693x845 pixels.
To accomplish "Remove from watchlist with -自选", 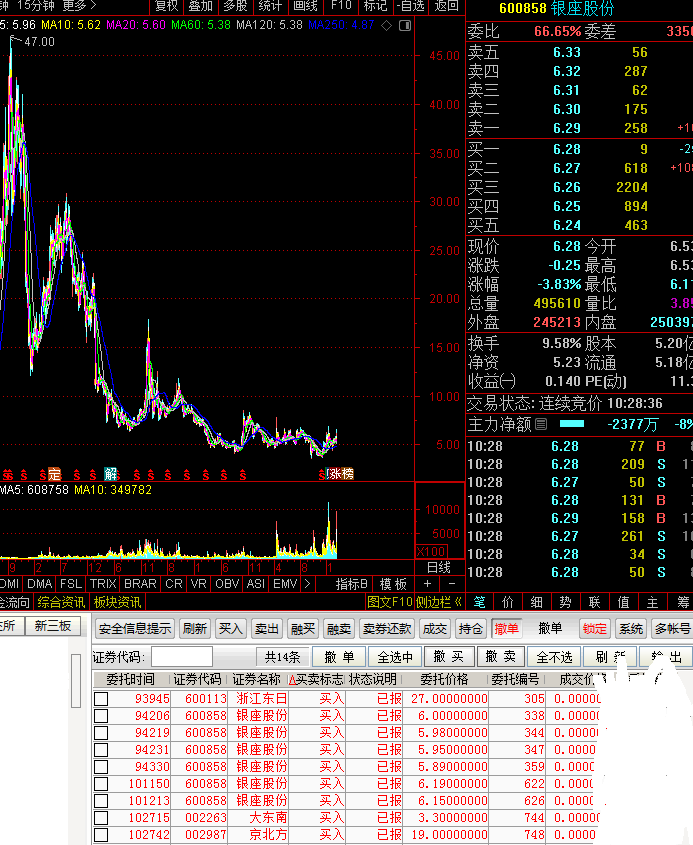I will tap(411, 6).
